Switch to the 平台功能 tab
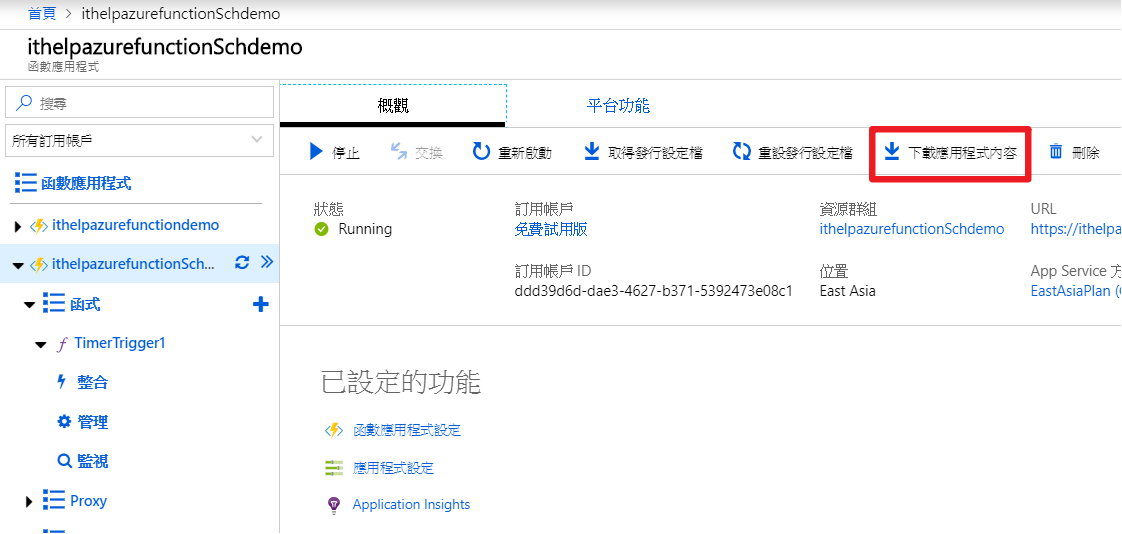This screenshot has width=1122, height=534. 618,106
